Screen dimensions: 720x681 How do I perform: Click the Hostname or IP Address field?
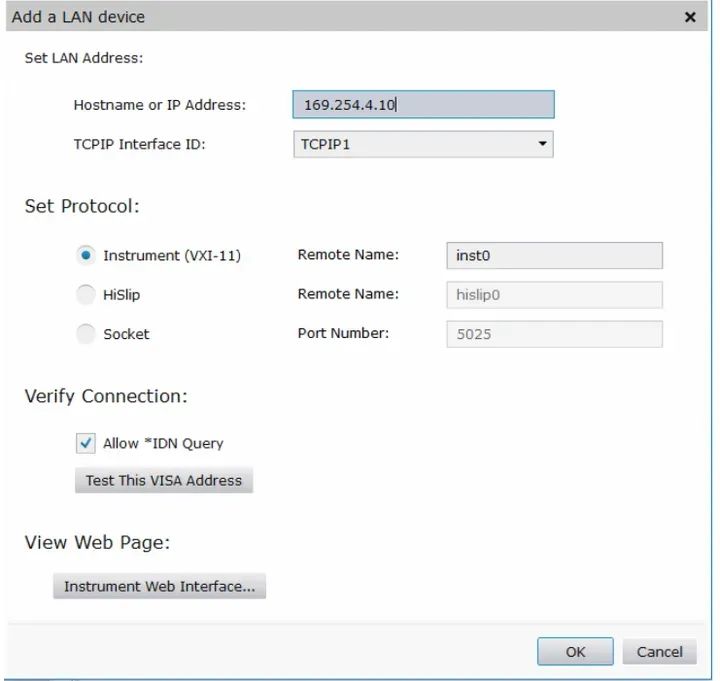[423, 105]
